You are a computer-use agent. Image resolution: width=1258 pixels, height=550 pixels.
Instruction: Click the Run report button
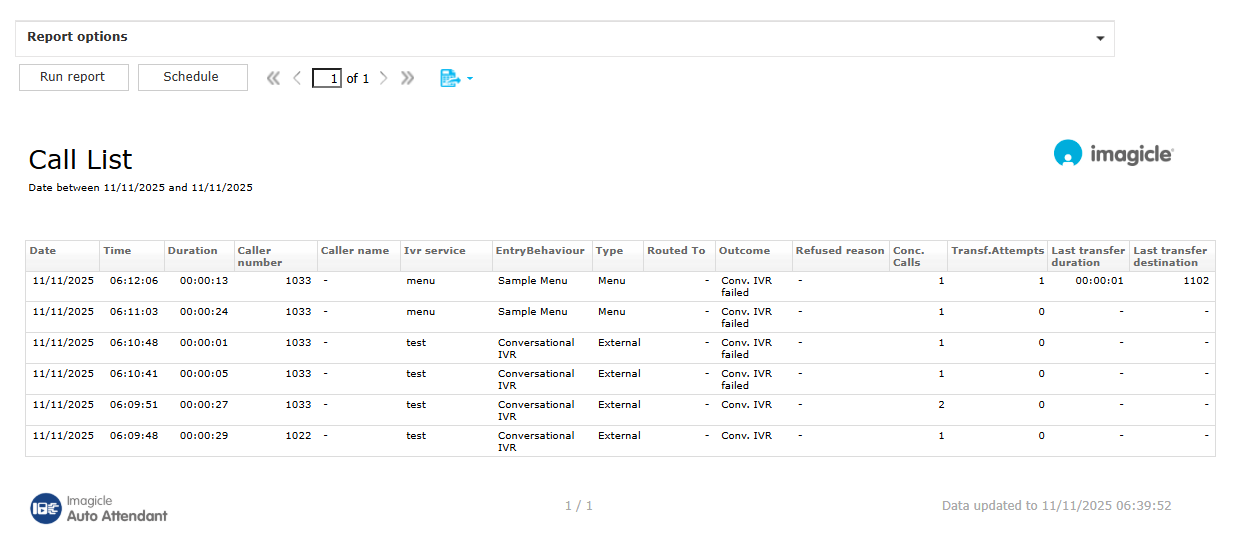[x=73, y=77]
